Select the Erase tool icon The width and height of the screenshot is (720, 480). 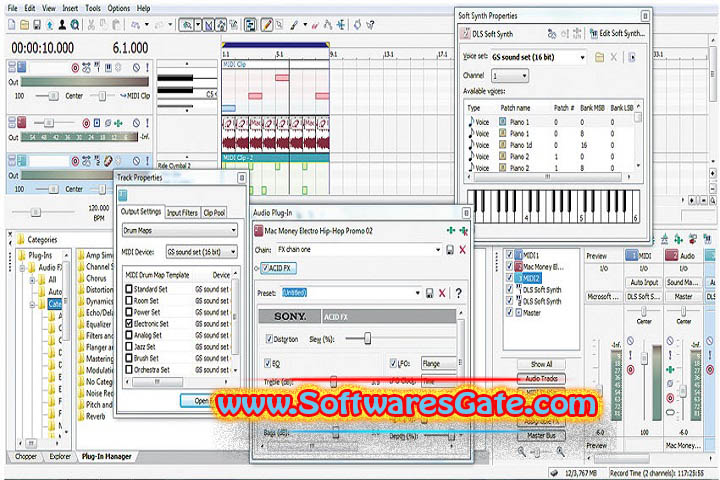pos(315,25)
